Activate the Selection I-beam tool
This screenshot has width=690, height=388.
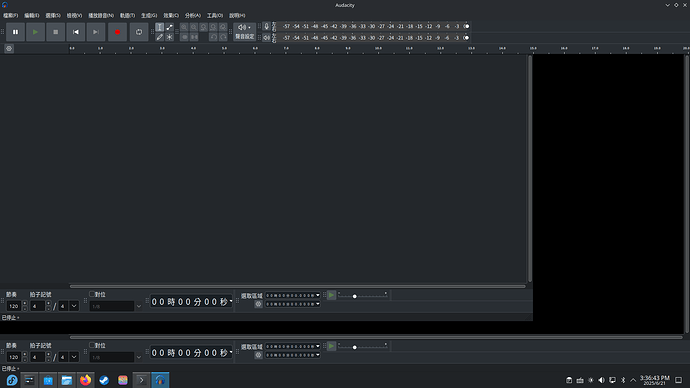click(x=160, y=27)
